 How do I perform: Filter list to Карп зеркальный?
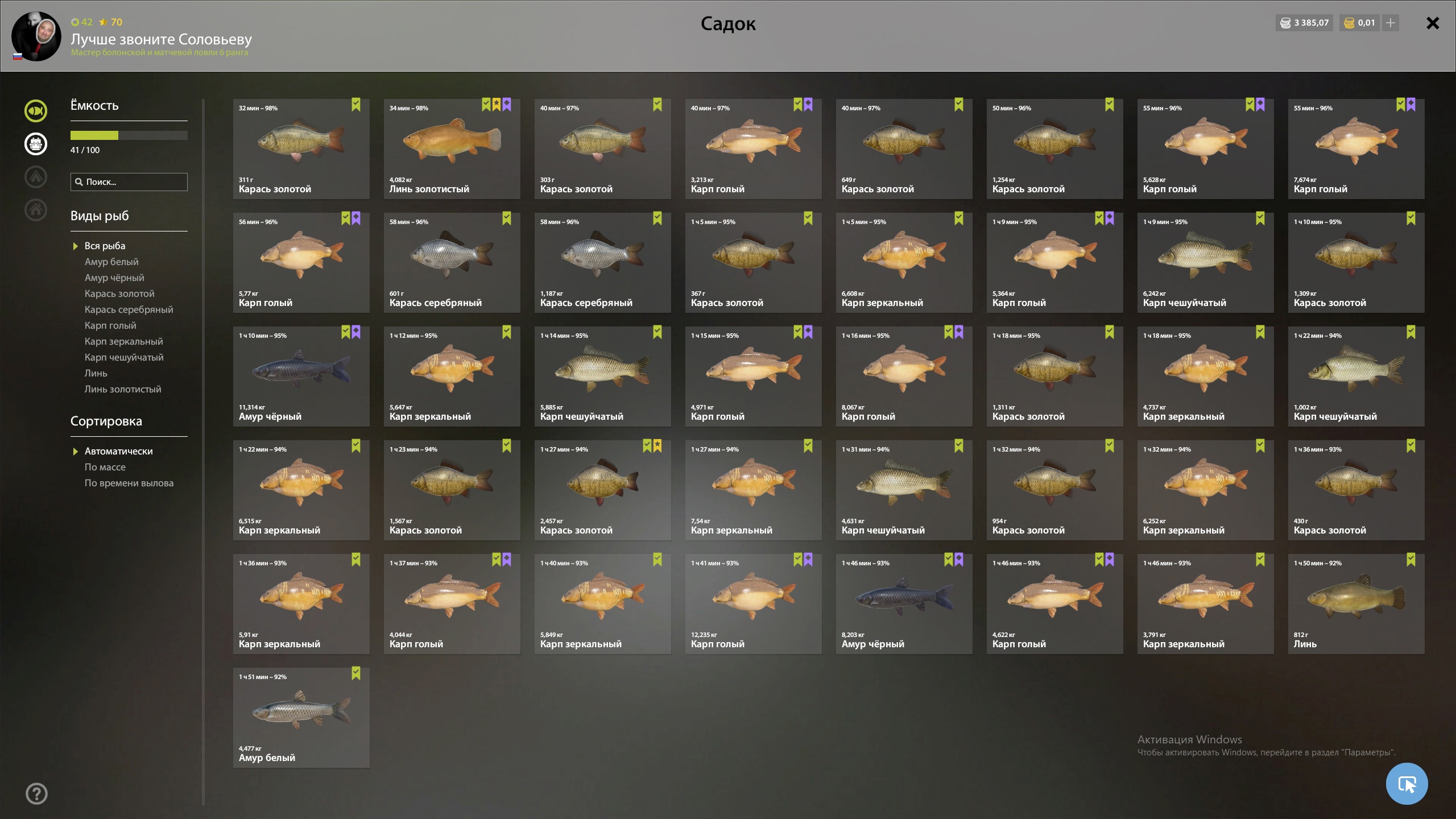tap(123, 341)
